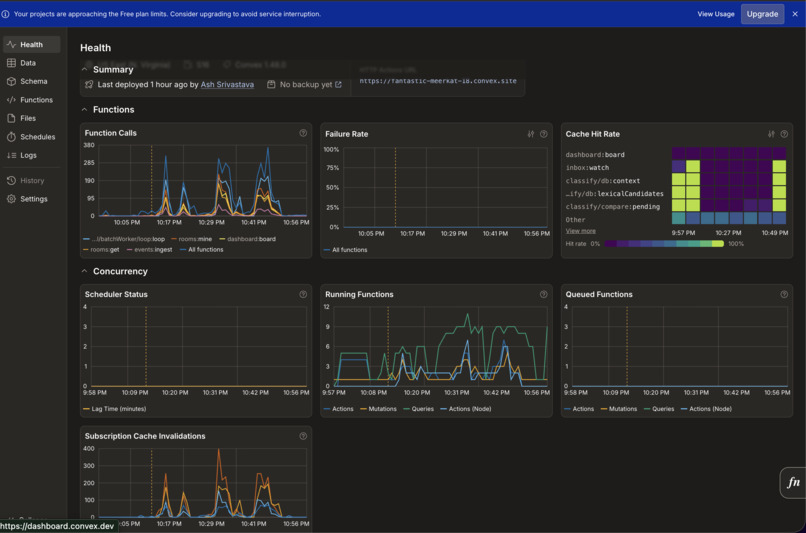Open Subscription Cache Invalidations help icon
The image size is (806, 533).
point(303,436)
